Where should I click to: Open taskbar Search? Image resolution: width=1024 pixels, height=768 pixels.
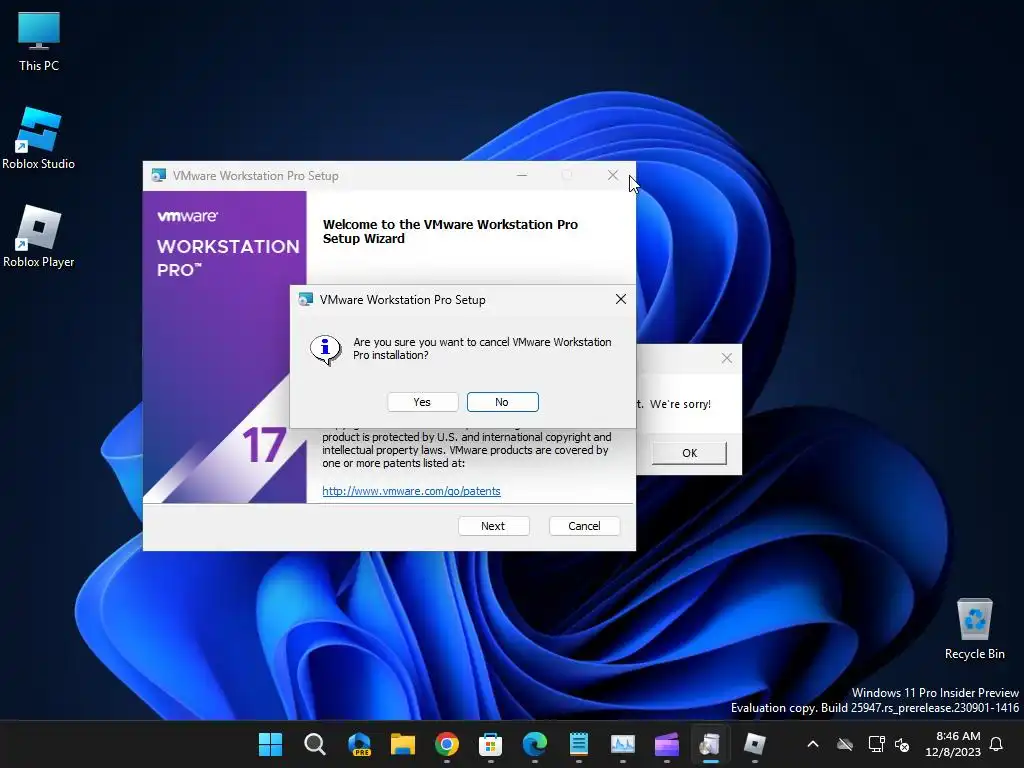(x=315, y=744)
